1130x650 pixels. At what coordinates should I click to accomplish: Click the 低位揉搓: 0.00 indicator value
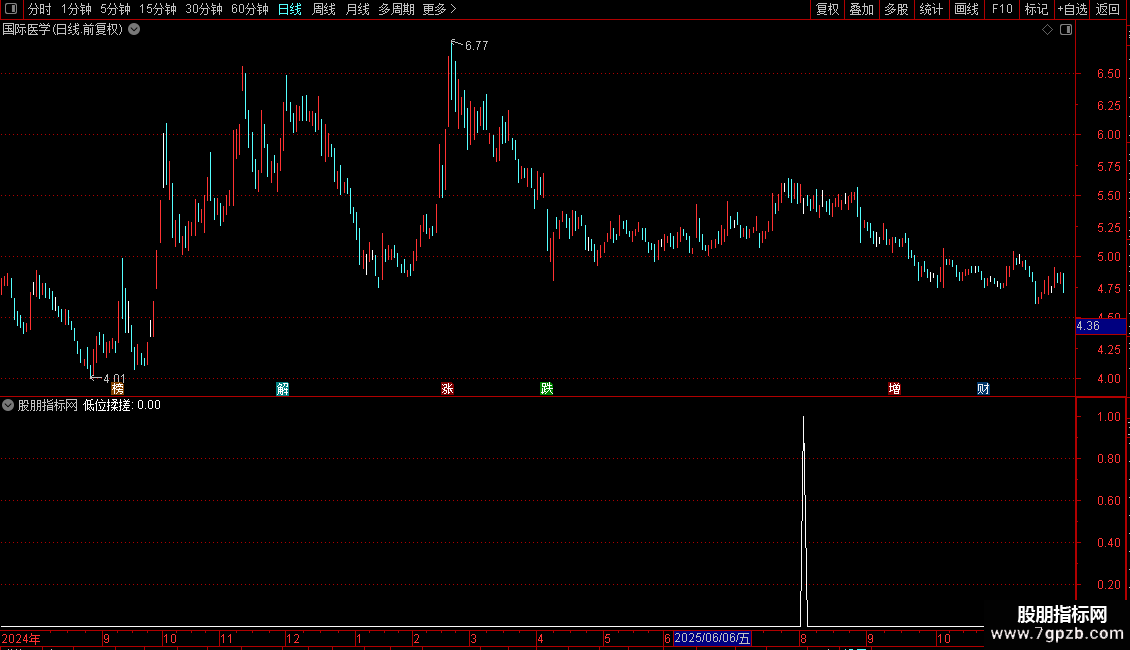pyautogui.click(x=122, y=406)
